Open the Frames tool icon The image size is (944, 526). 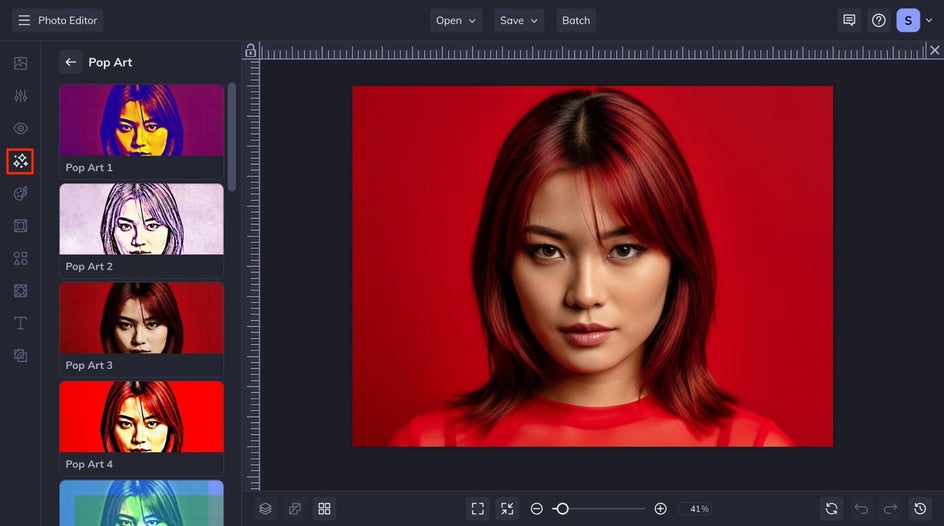[x=20, y=226]
